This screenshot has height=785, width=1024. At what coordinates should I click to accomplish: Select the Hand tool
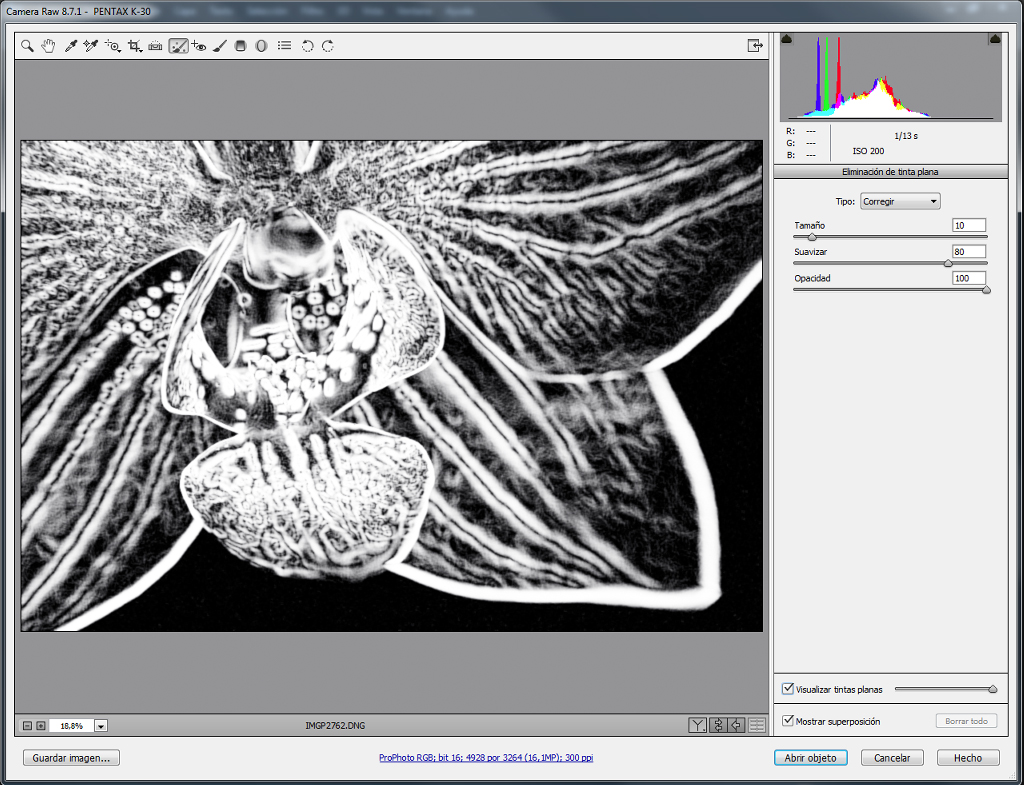48,46
